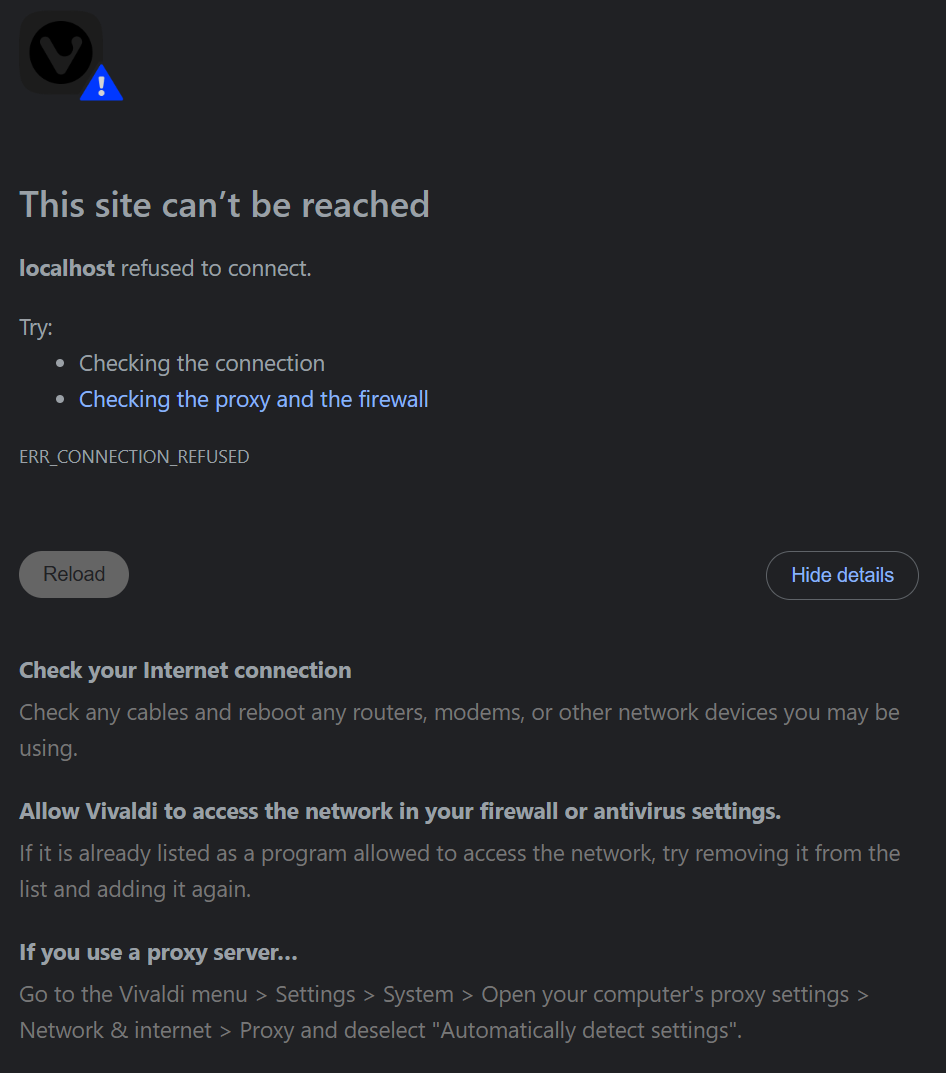Click the Reload button
The image size is (946, 1073).
click(73, 574)
